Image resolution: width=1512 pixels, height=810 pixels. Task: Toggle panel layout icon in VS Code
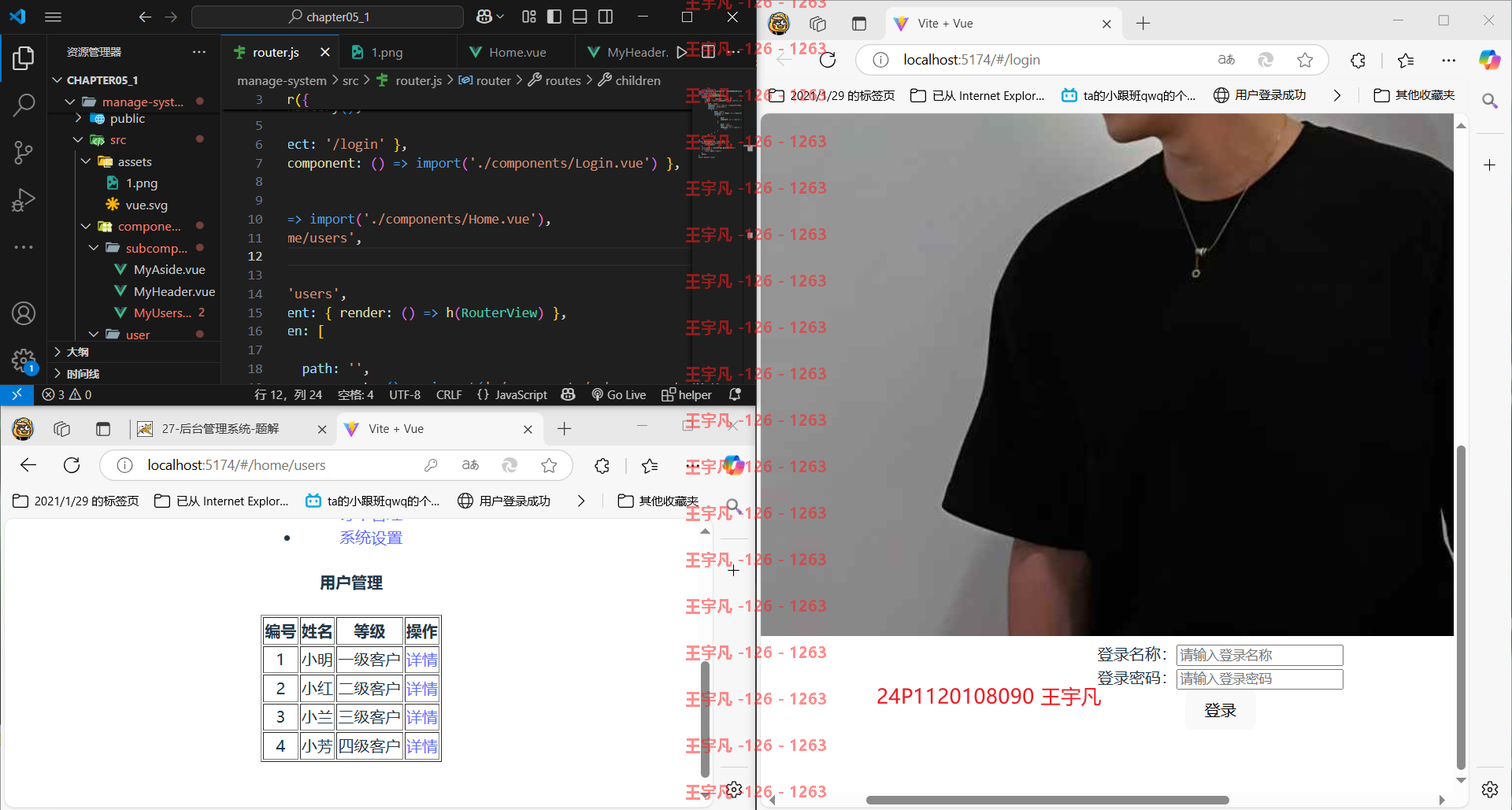[580, 17]
